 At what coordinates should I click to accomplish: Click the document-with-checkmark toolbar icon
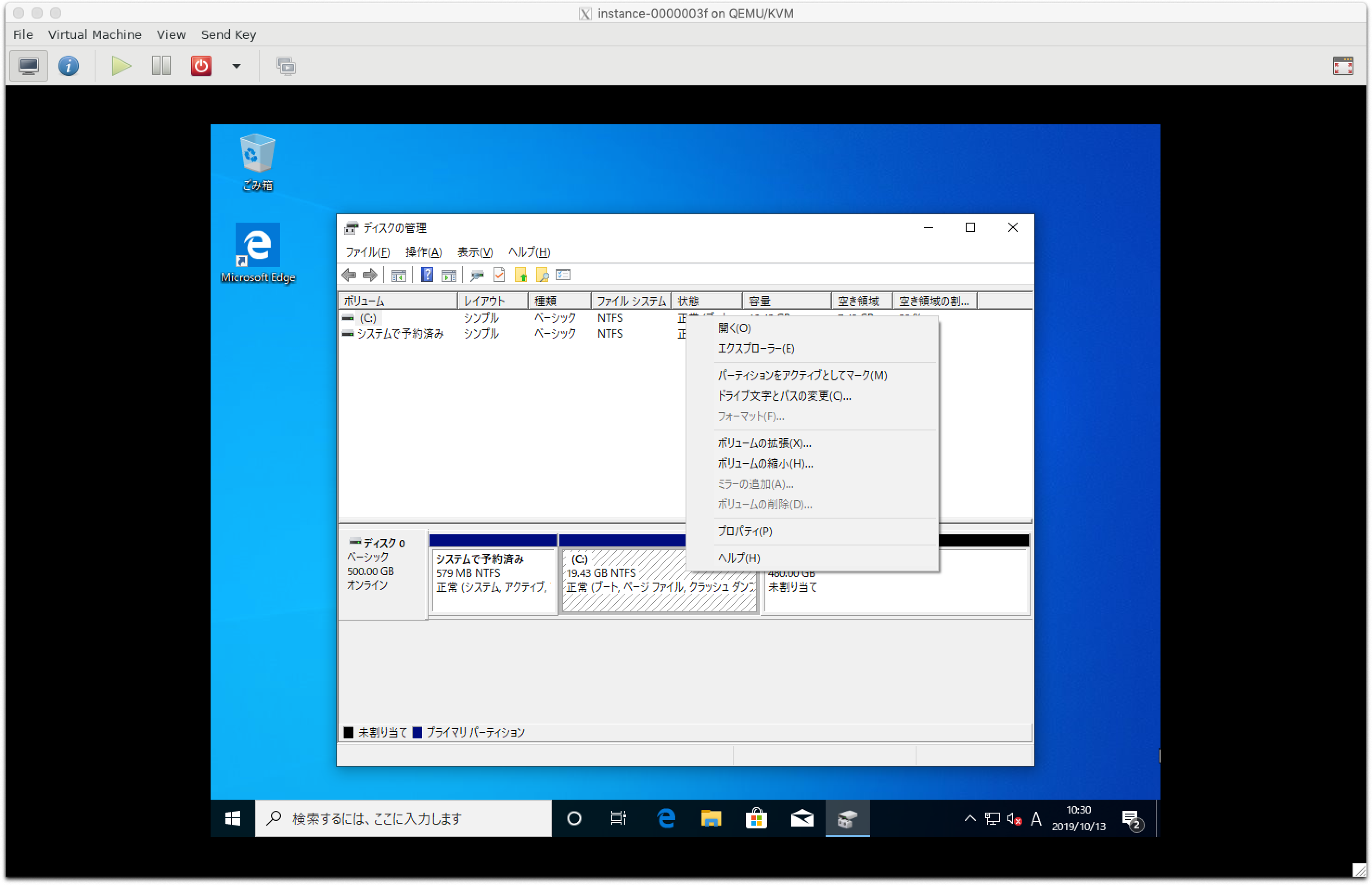pos(499,275)
